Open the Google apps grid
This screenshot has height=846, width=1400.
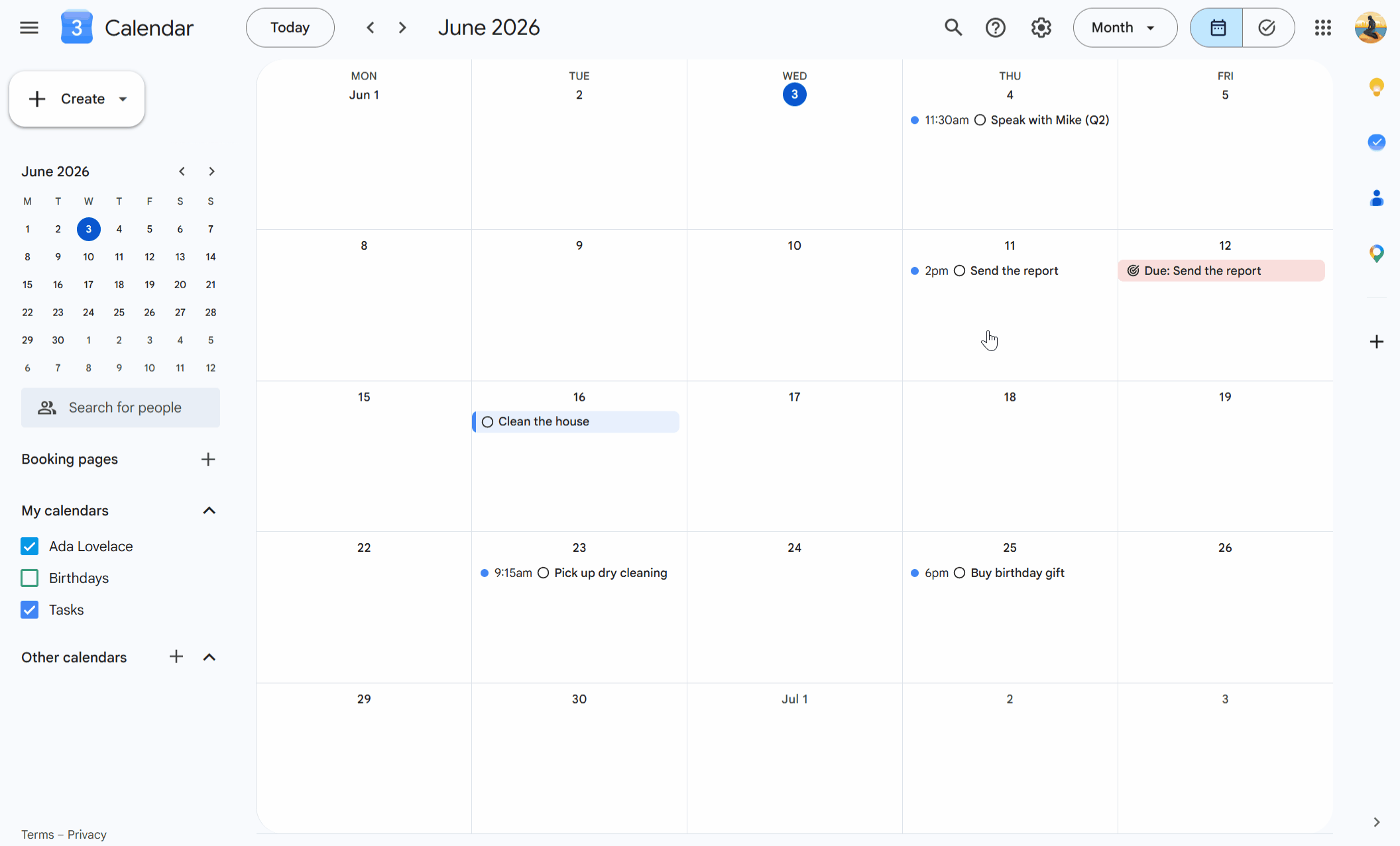coord(1323,28)
